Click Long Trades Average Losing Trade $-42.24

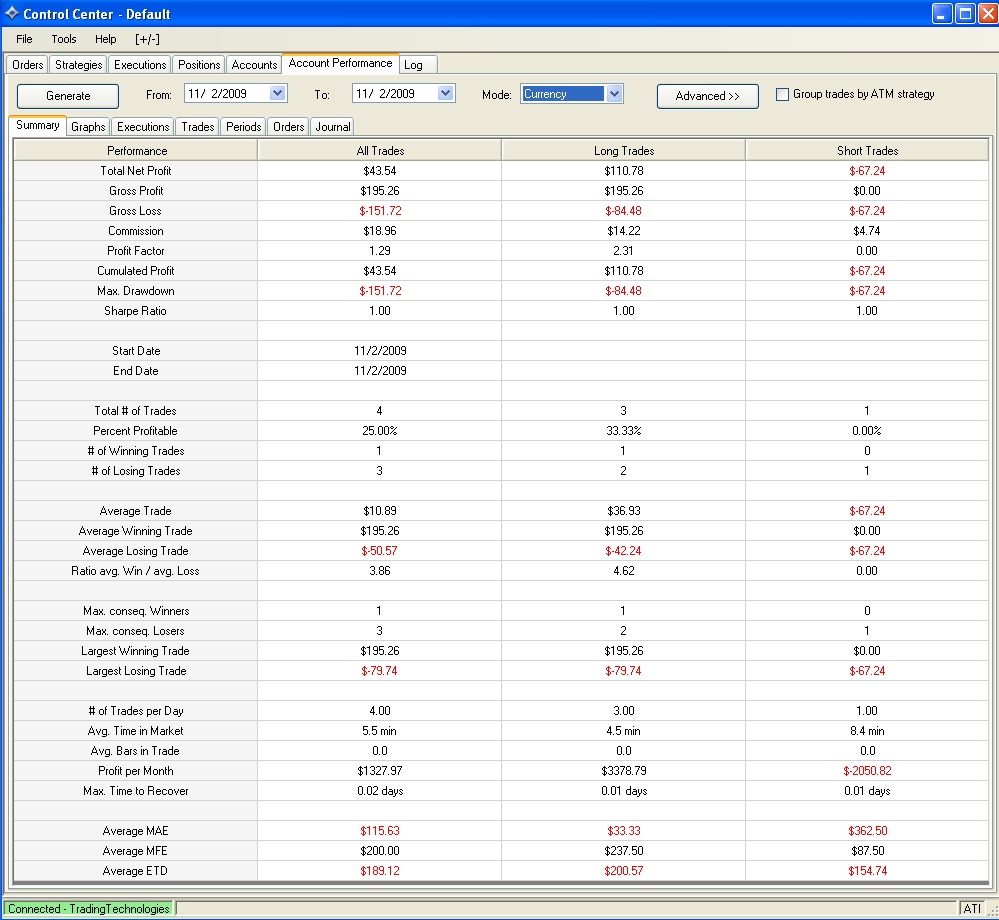point(623,550)
